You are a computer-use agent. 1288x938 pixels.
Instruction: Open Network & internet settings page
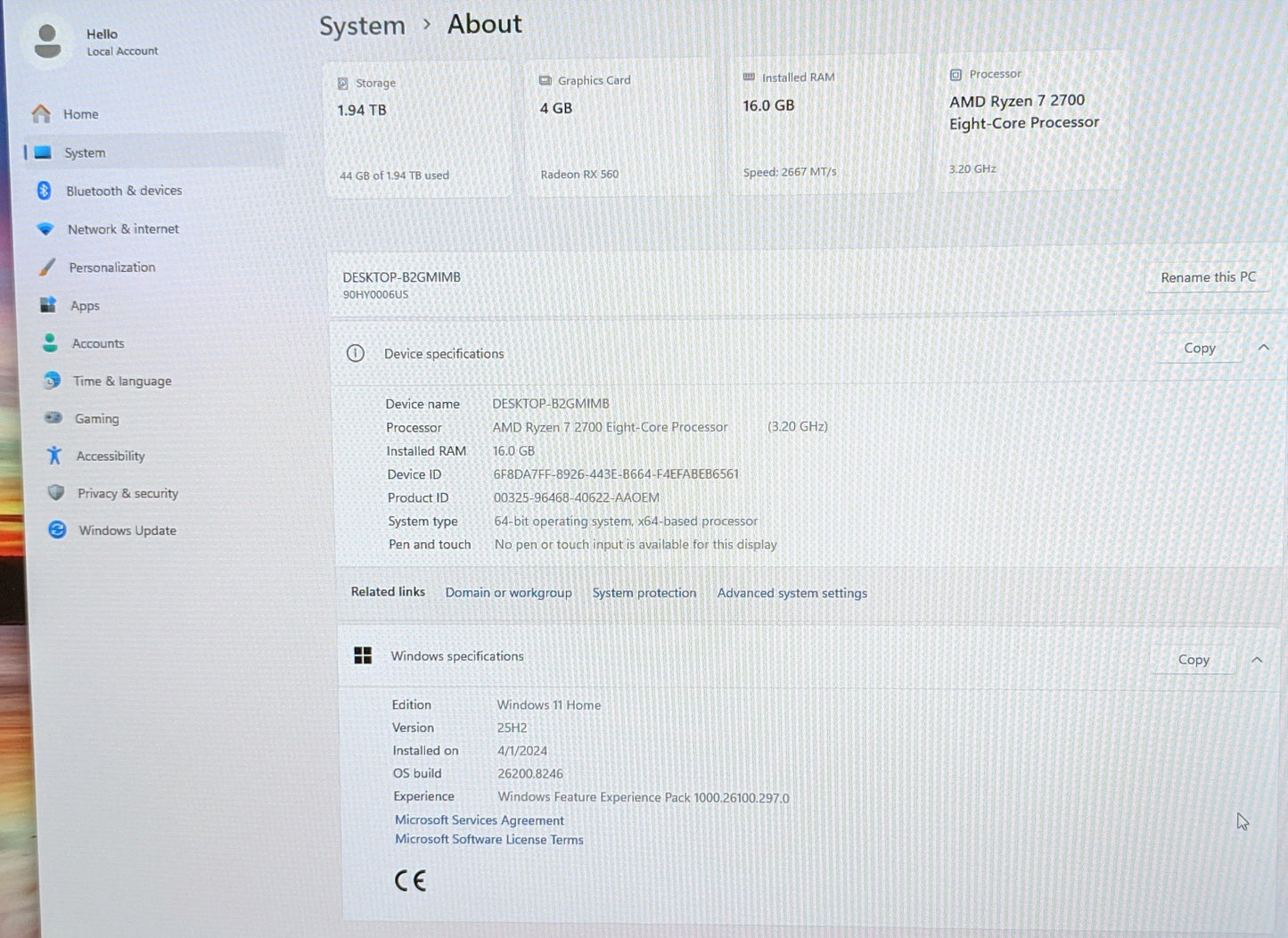123,229
